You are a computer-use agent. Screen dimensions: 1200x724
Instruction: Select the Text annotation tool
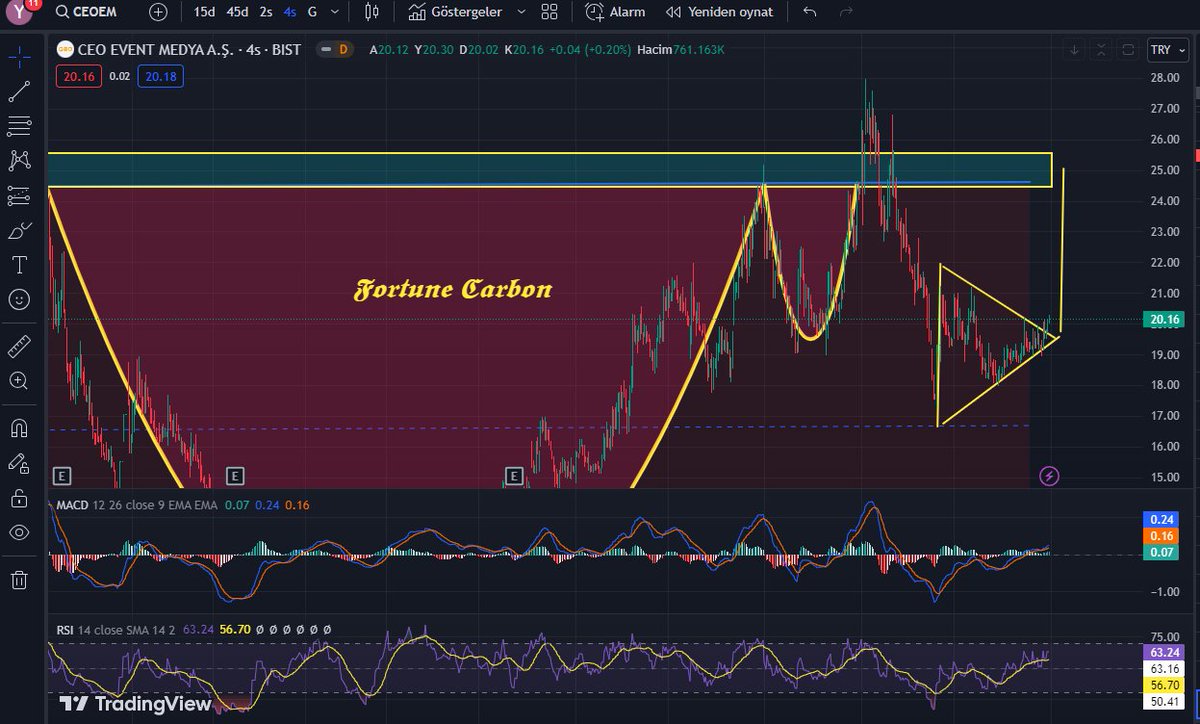coord(19,265)
